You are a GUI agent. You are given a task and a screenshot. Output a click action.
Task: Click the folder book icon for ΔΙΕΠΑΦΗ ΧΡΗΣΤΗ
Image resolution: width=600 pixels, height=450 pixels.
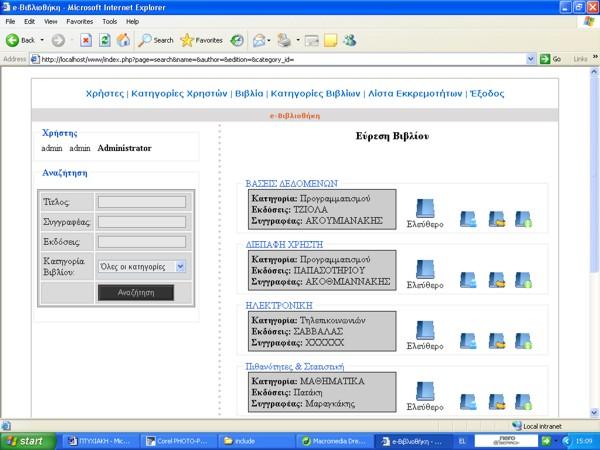point(497,280)
